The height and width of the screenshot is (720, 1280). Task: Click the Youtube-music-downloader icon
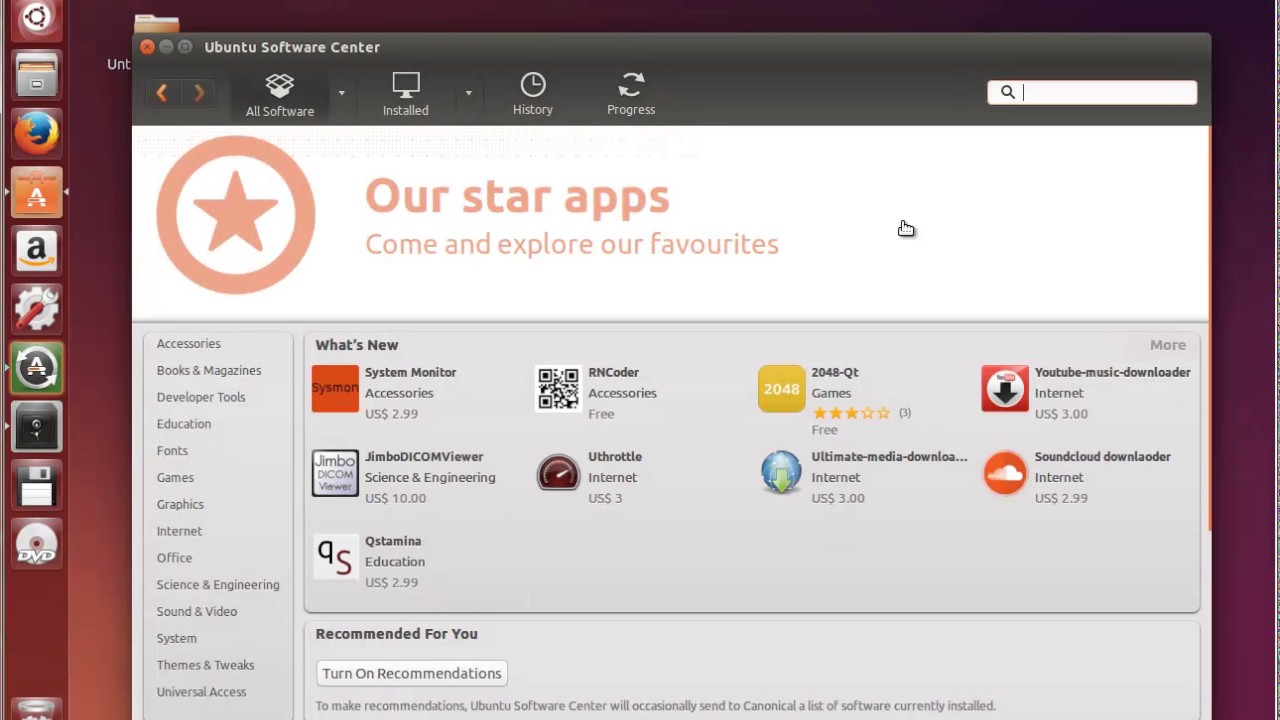pyautogui.click(x=1005, y=389)
